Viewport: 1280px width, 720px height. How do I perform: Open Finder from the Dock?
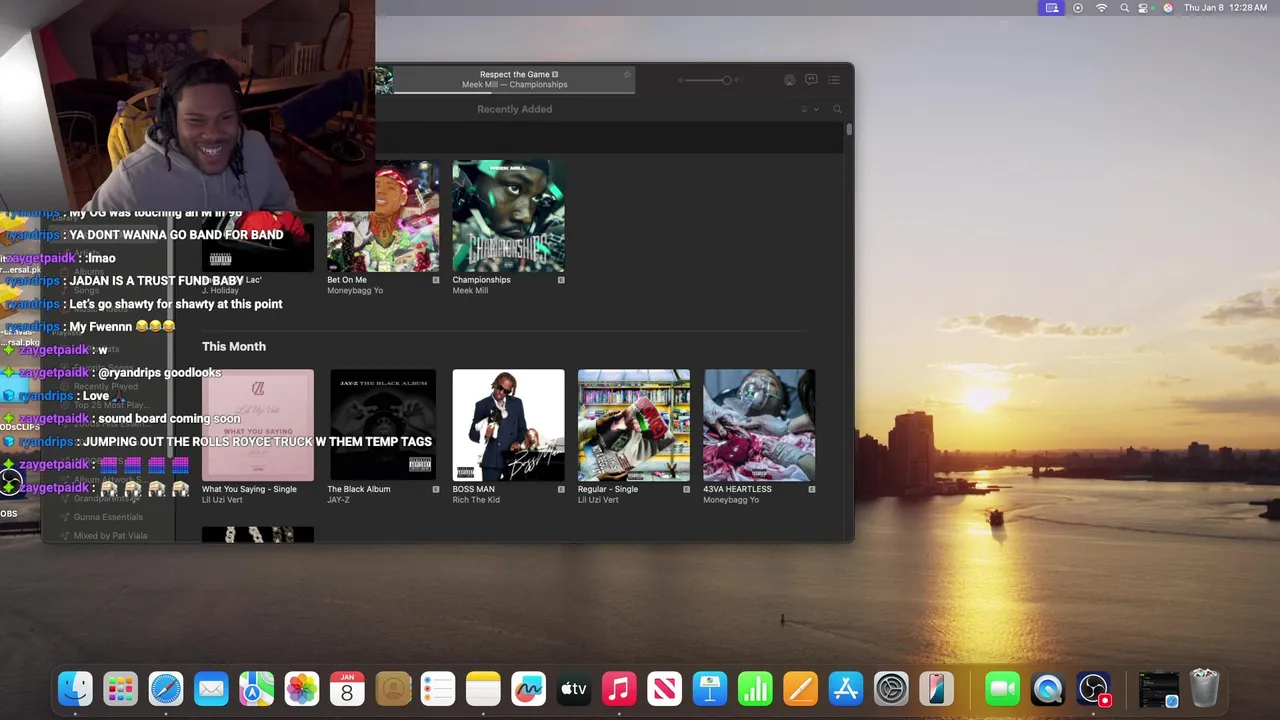pos(75,688)
